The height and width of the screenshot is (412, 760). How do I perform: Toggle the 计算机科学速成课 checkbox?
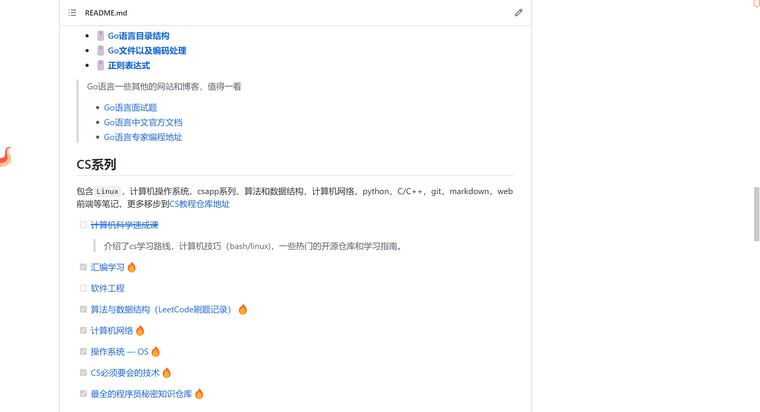[83, 225]
